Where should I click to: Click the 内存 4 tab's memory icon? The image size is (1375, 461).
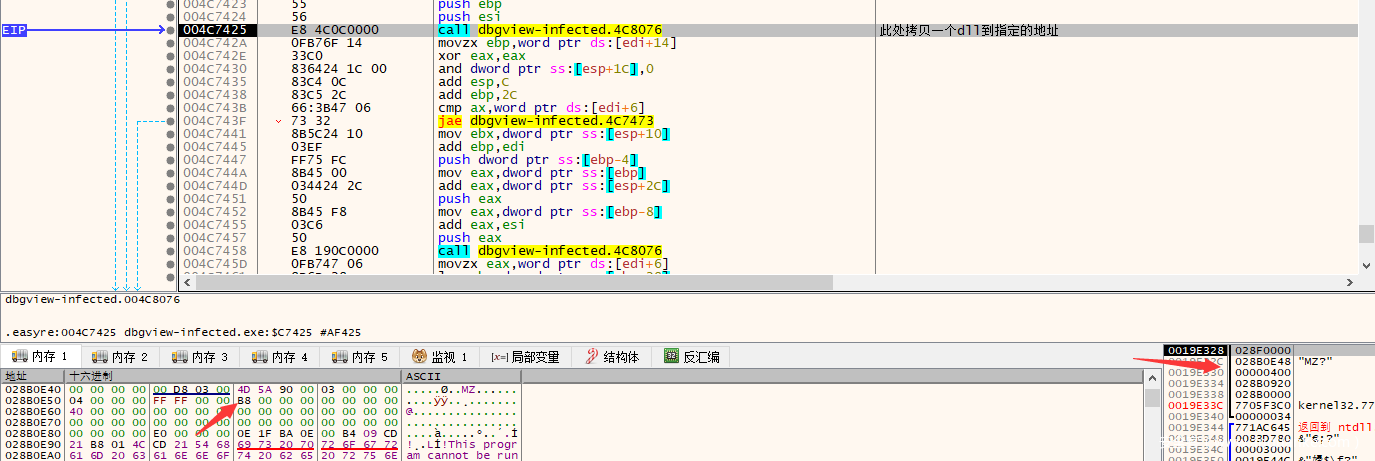point(258,357)
